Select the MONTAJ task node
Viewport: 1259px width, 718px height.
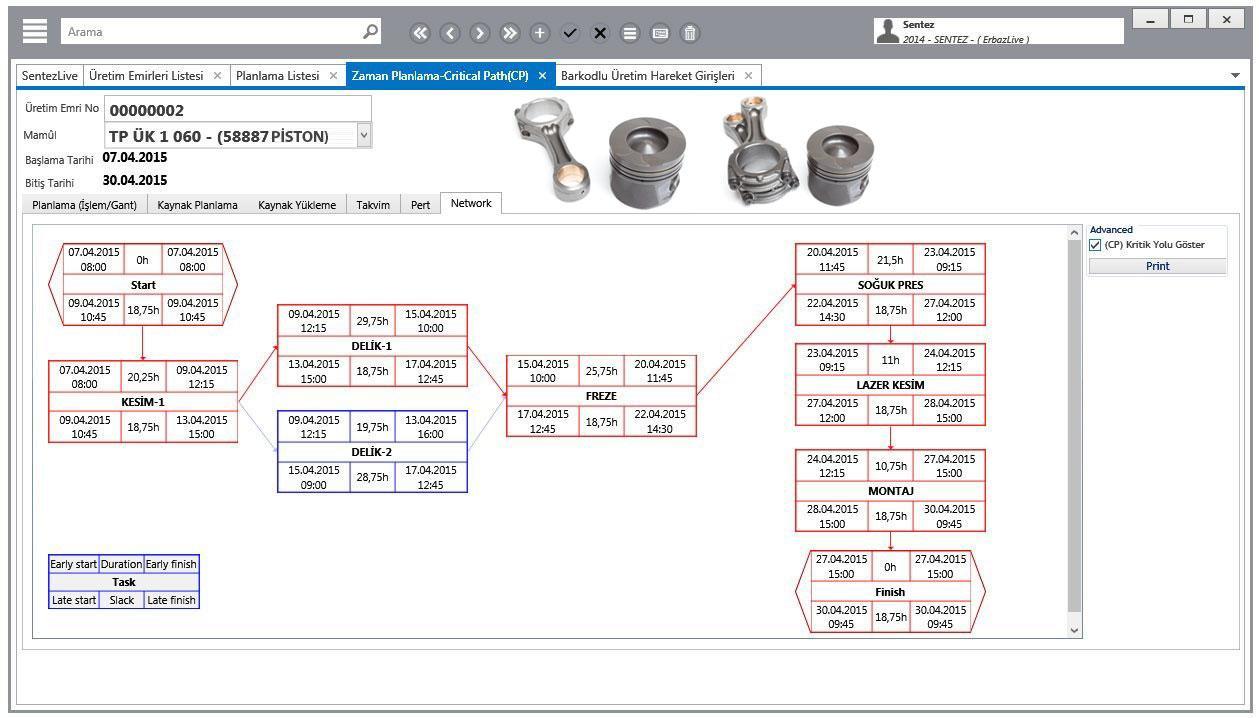point(890,491)
